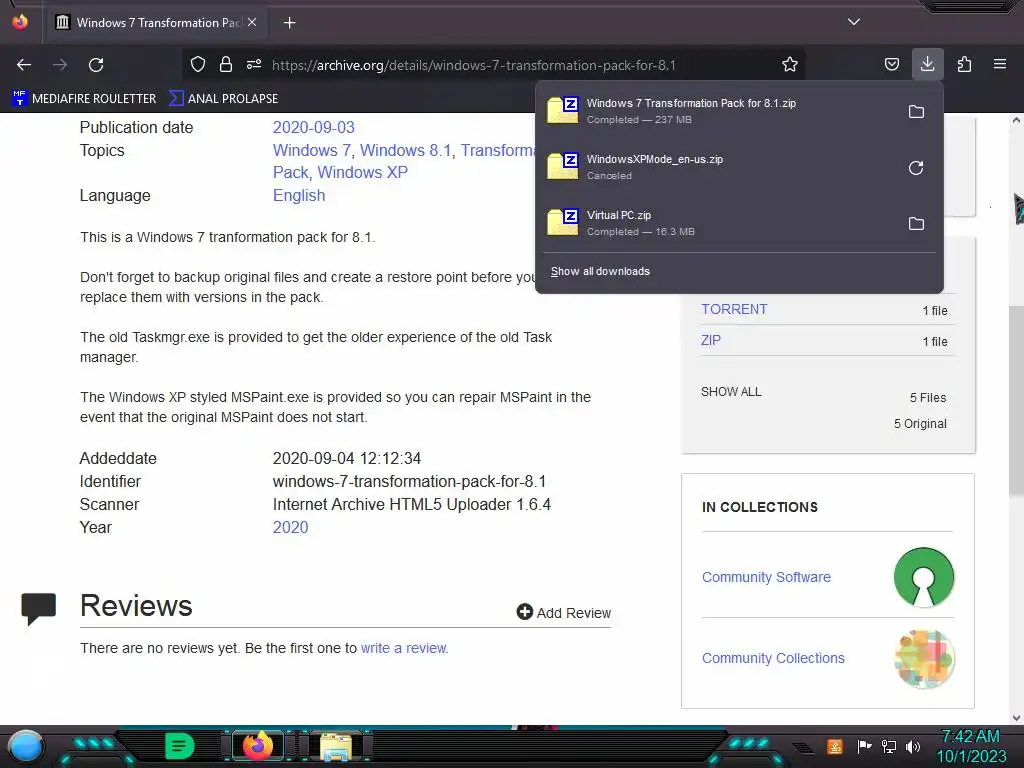Save page to Pocket icon
Screen dimensions: 1024x768
coord(891,65)
